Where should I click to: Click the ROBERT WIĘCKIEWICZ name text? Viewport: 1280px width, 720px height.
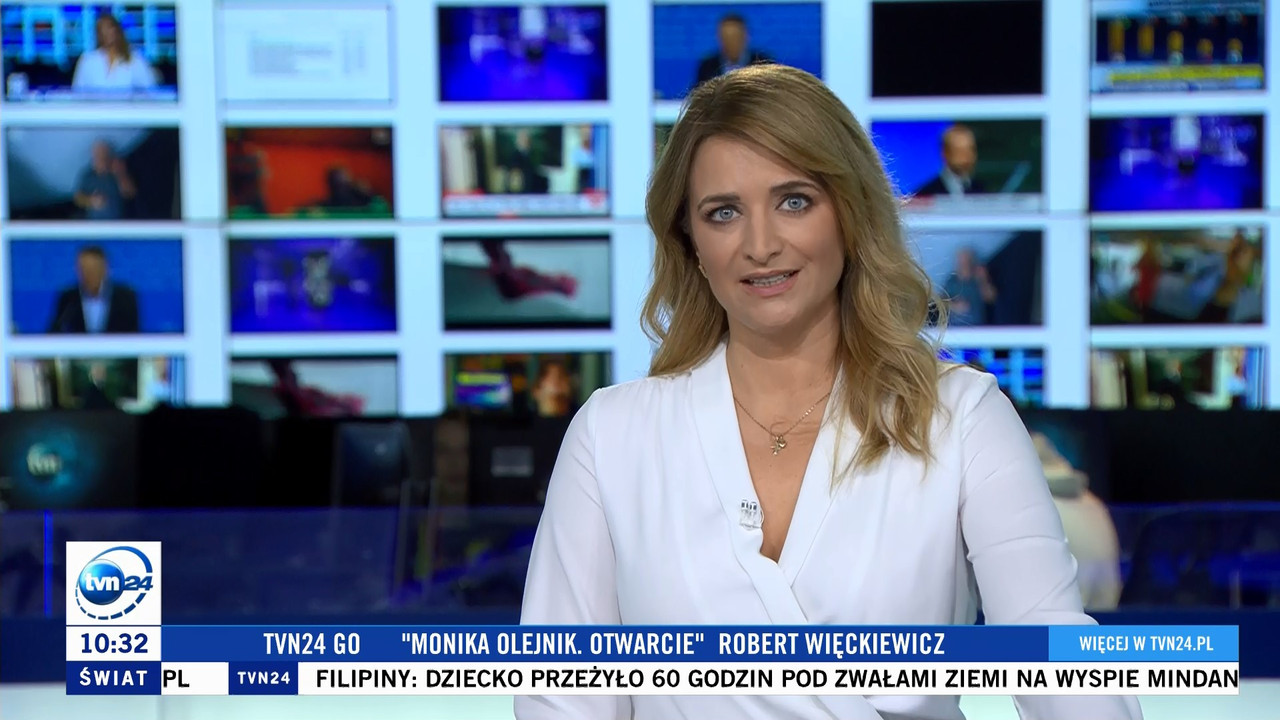tap(831, 643)
